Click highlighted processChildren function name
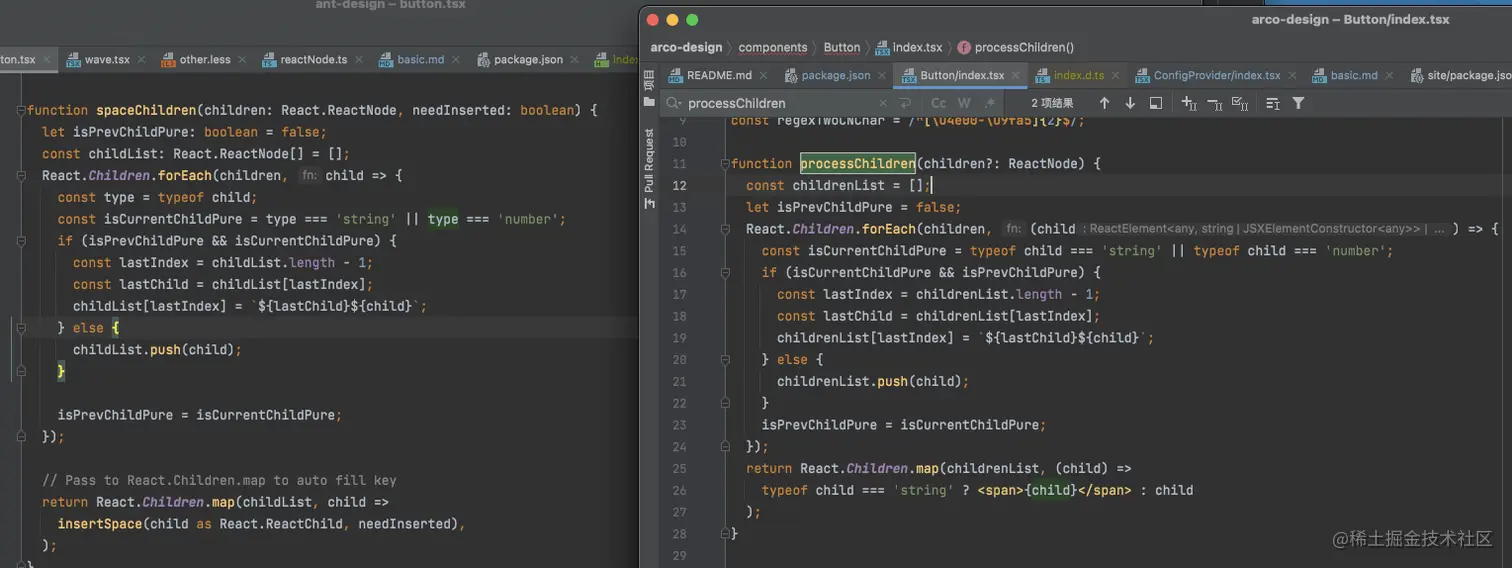The image size is (1512, 568). pyautogui.click(x=858, y=164)
